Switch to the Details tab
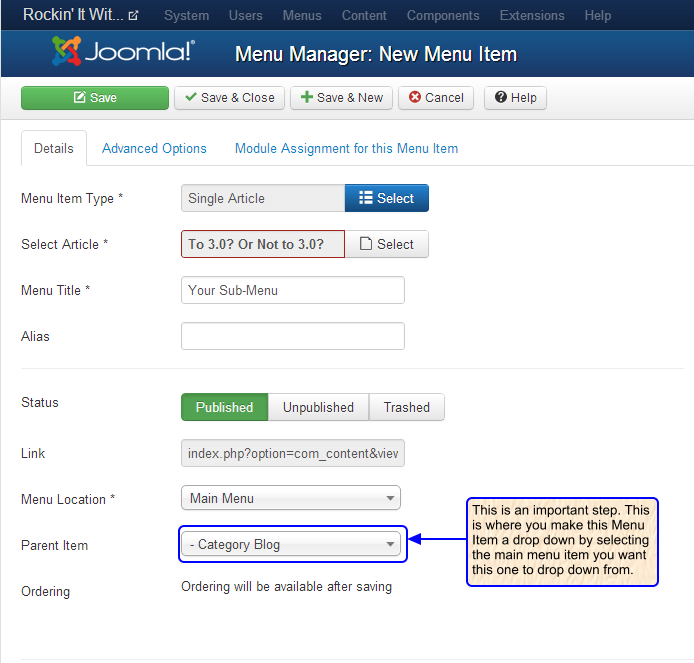Viewport: 694px width, 663px height. click(x=54, y=148)
